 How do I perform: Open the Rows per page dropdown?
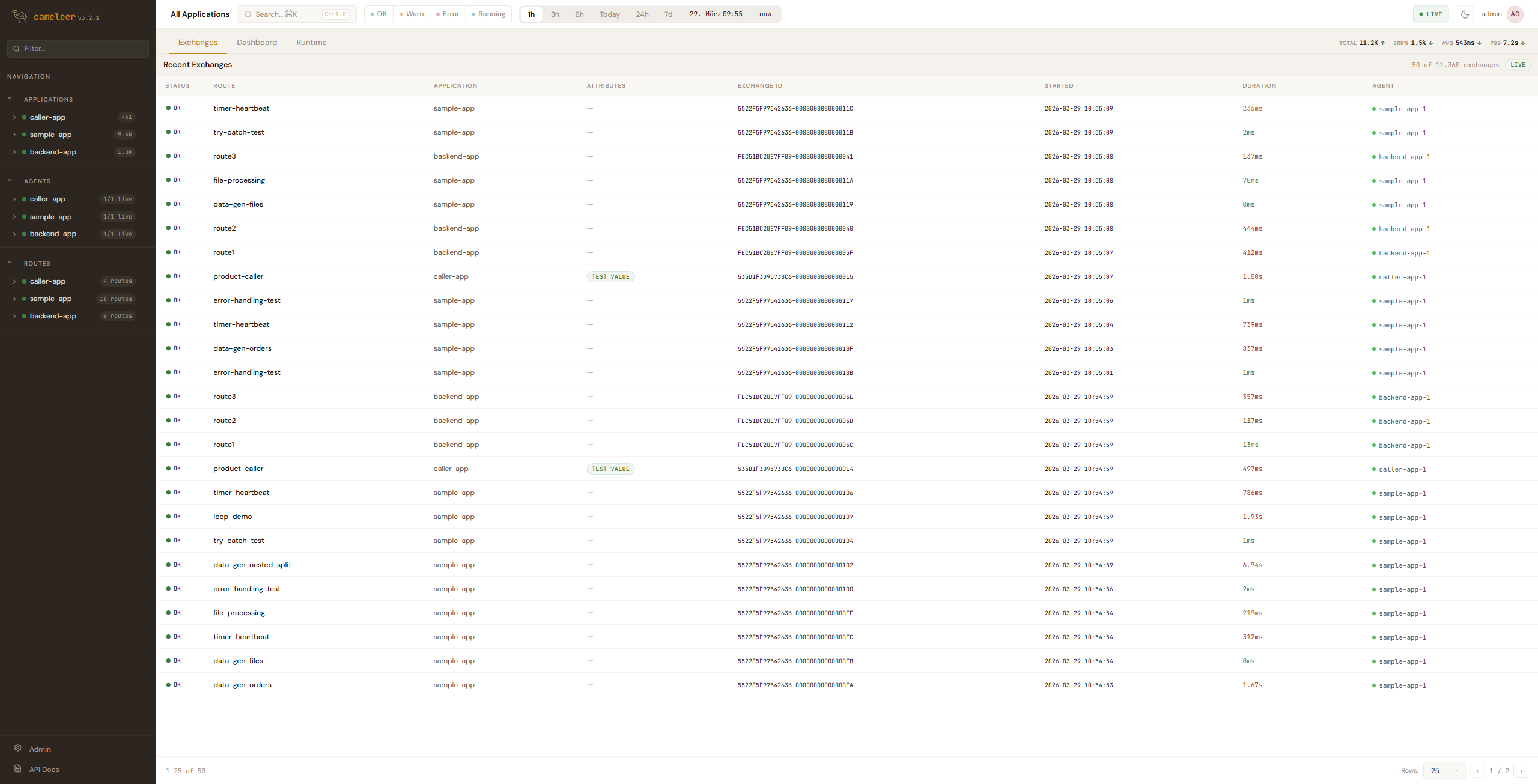coord(1444,771)
